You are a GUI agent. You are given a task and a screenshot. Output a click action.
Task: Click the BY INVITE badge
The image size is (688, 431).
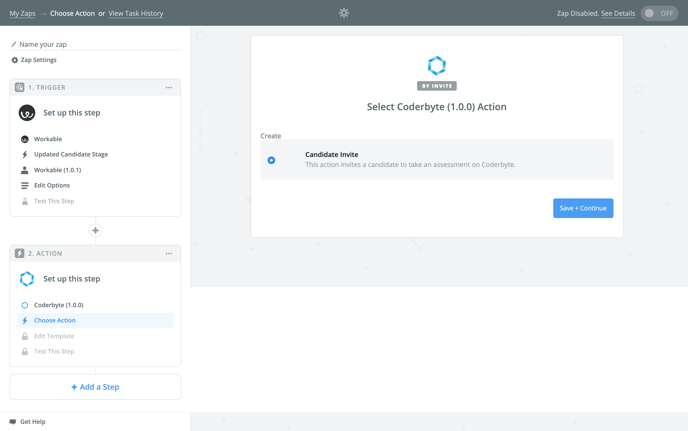coord(437,86)
